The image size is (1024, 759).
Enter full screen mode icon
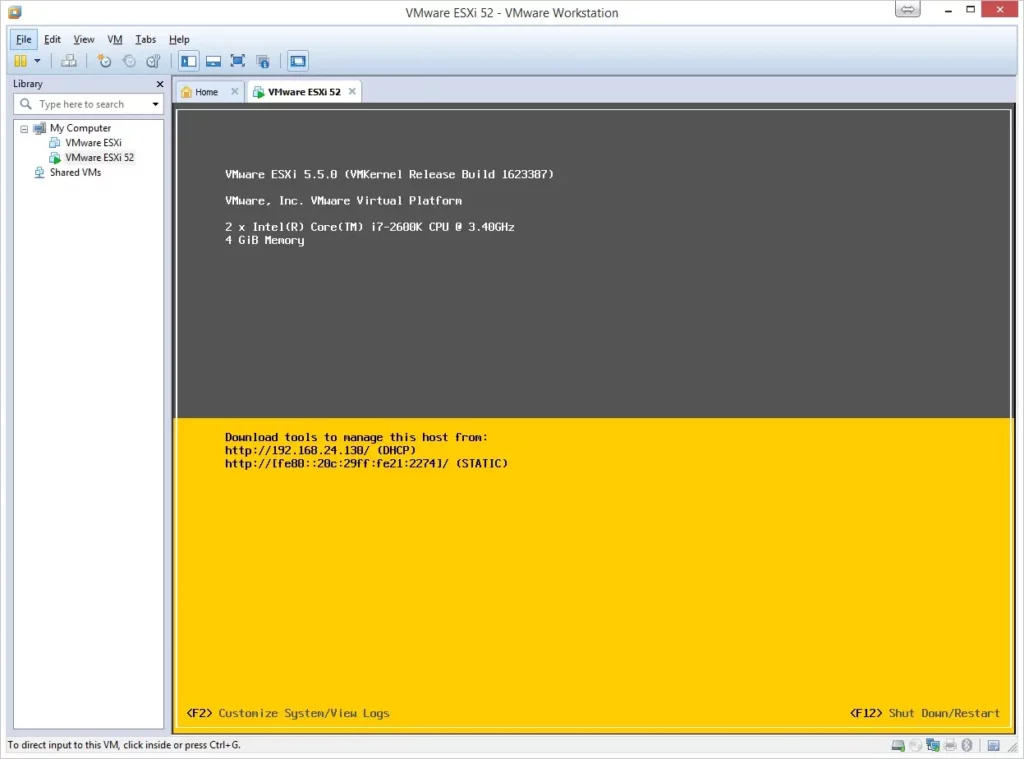pyautogui.click(x=238, y=61)
